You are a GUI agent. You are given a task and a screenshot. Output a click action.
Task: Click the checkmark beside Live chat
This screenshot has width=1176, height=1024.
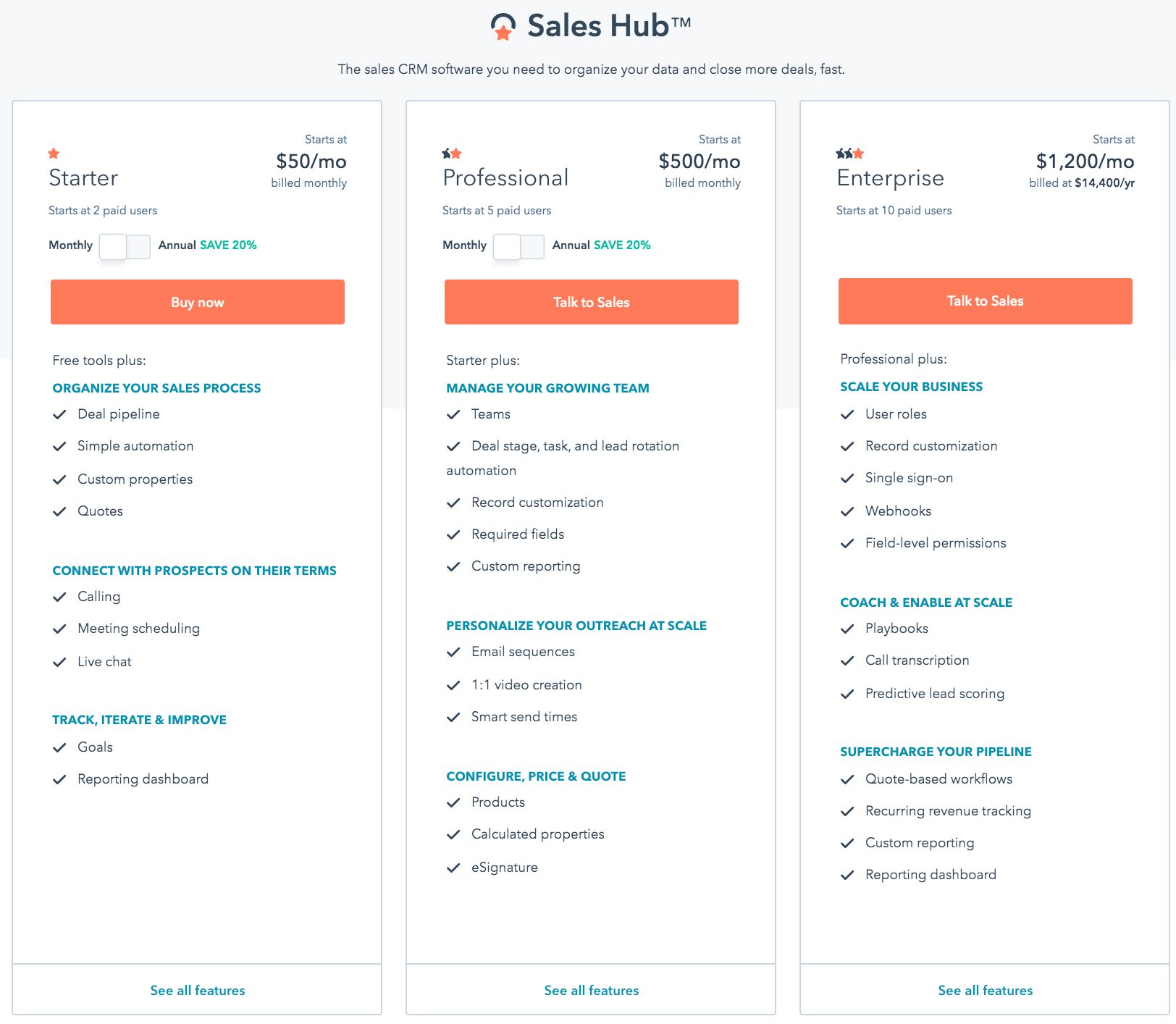[x=59, y=663]
